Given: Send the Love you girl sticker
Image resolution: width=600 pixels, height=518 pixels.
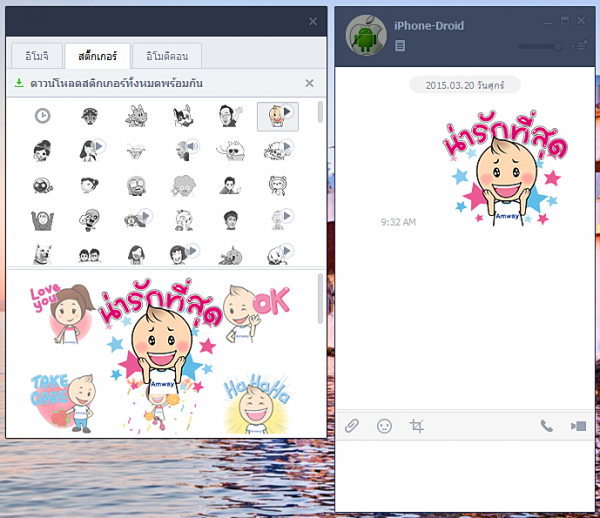Looking at the screenshot, I should pos(62,314).
